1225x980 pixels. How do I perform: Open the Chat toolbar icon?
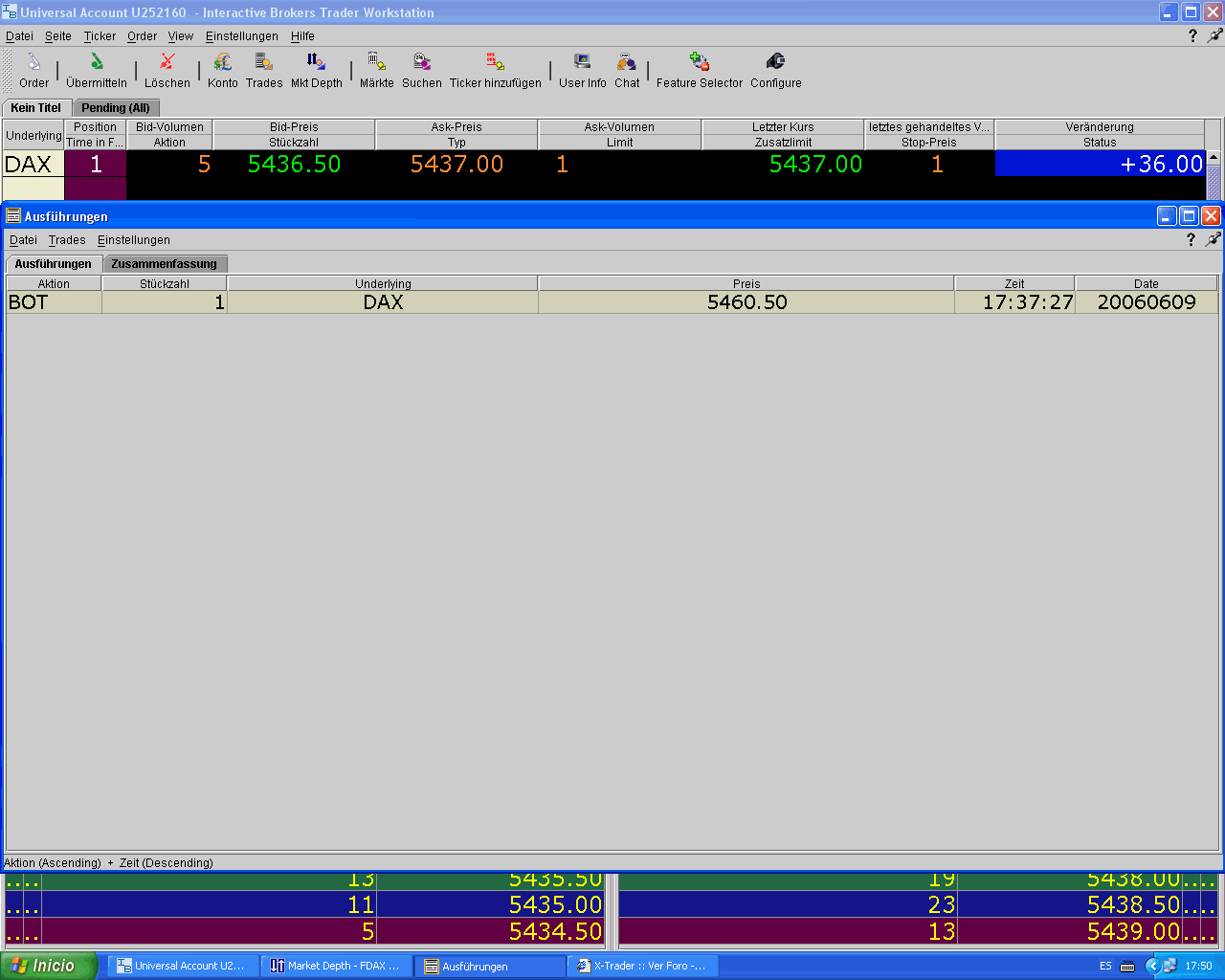point(627,71)
